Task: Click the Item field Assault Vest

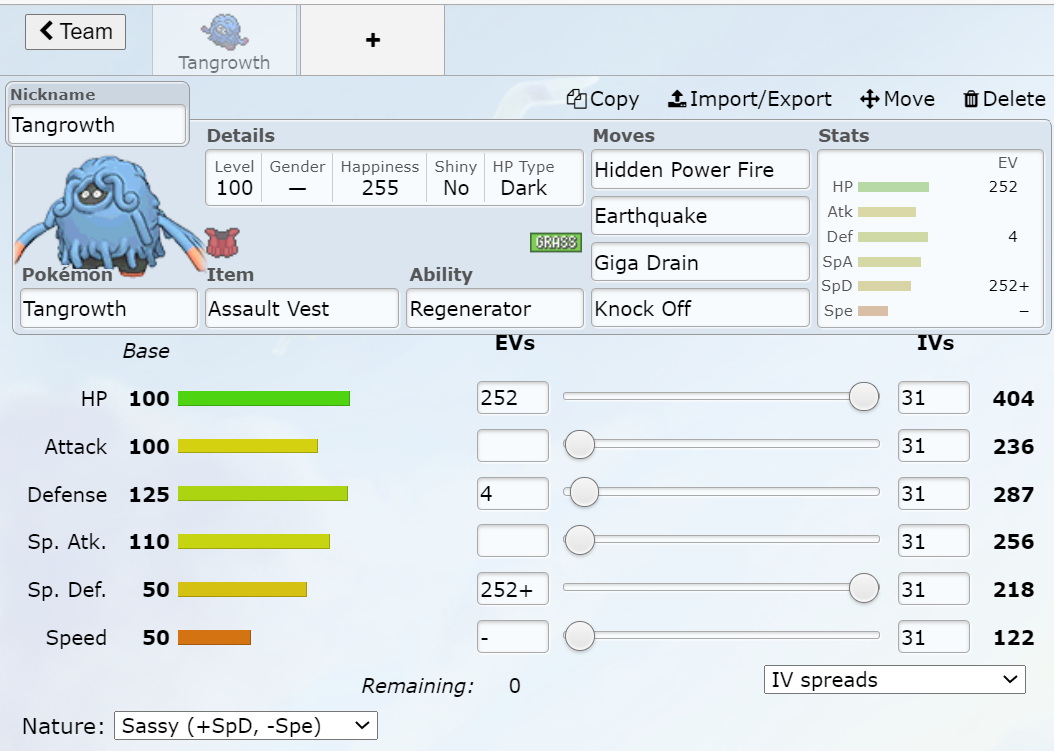Action: (x=302, y=309)
